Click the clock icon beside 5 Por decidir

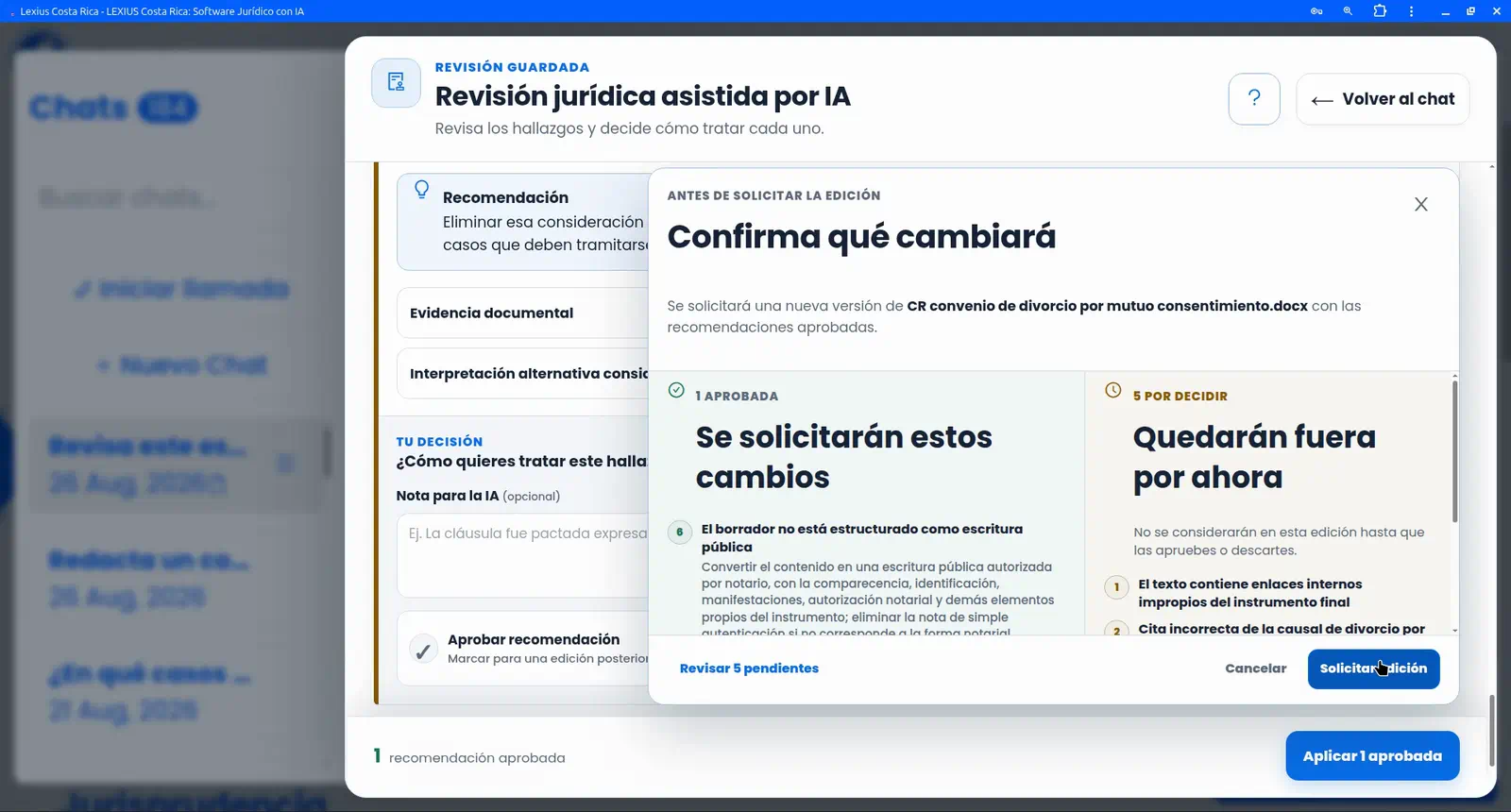[x=1113, y=390]
